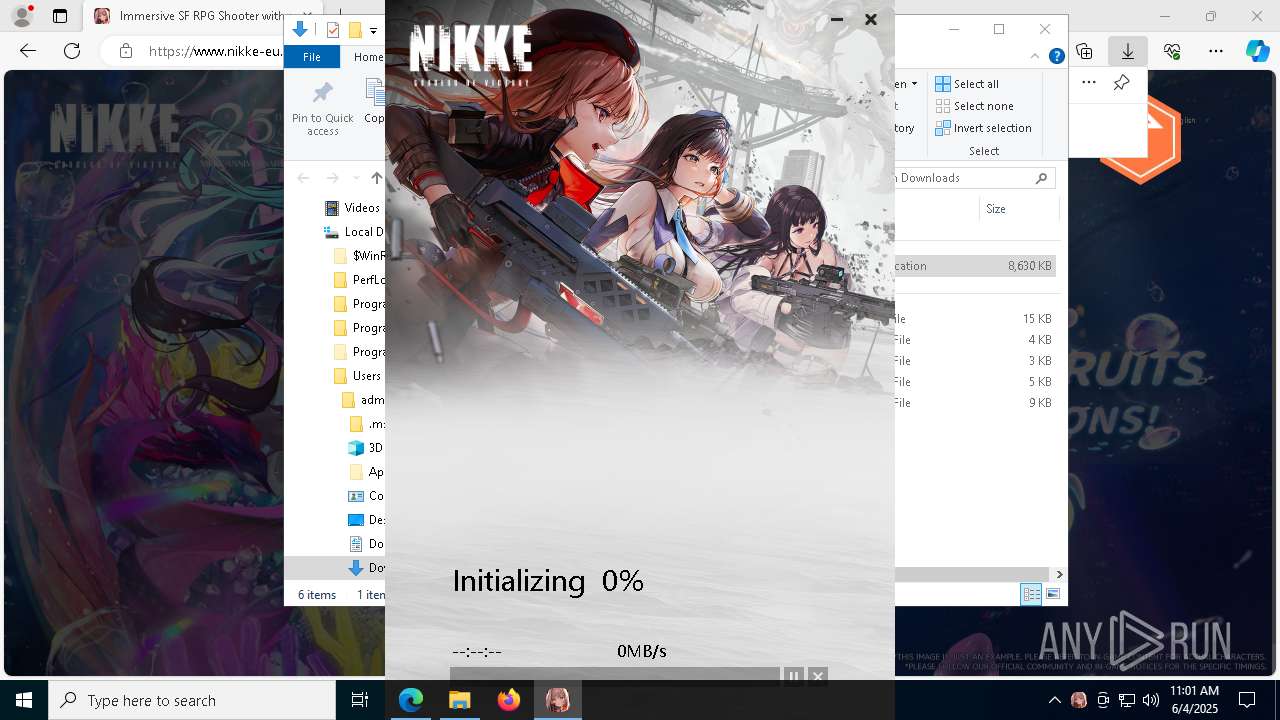This screenshot has width=1280, height=720.
Task: Click Invert selection in the Explorer ribbon
Action: [983, 128]
